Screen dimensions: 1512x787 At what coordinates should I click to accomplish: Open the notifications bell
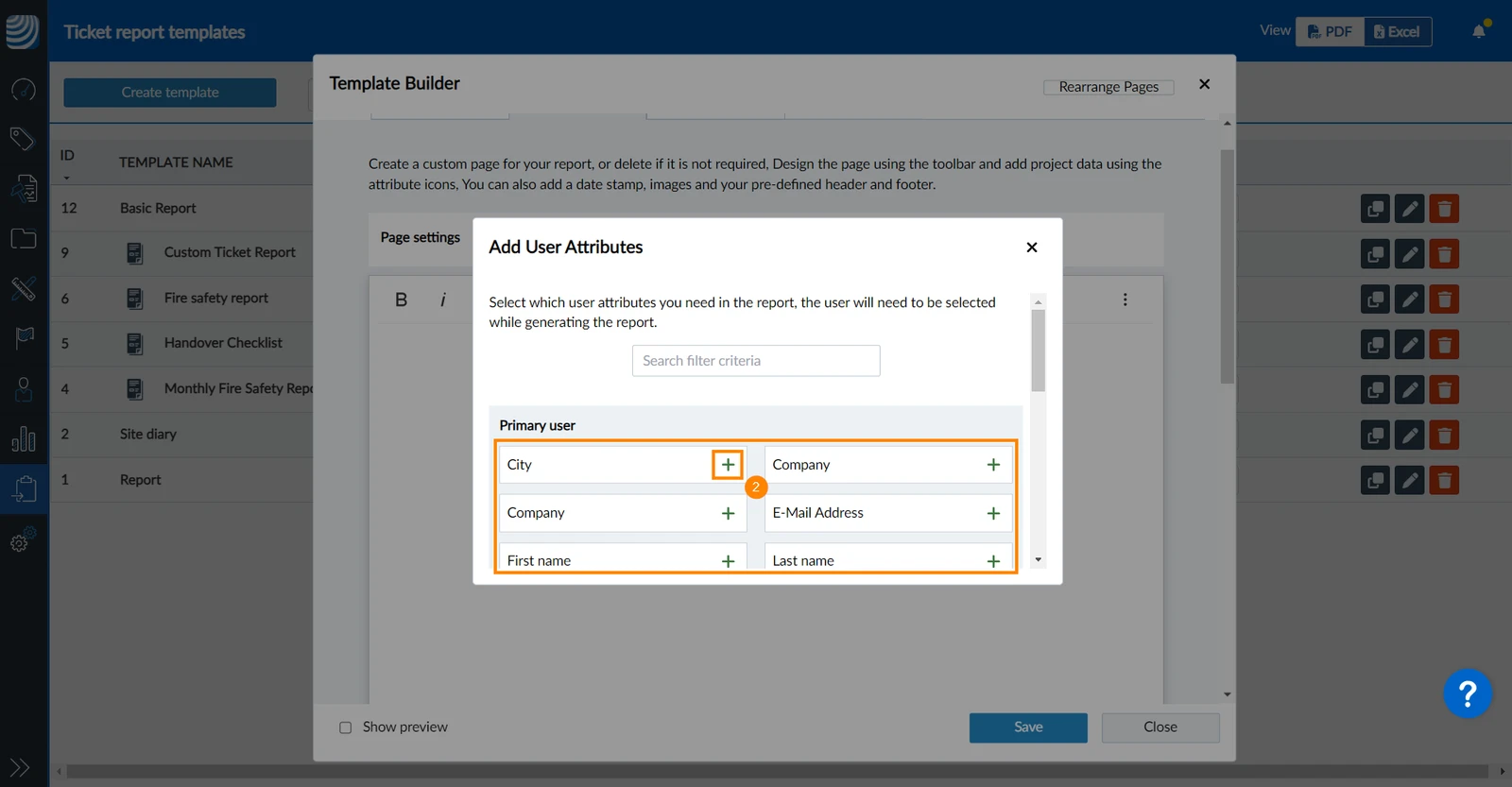[x=1479, y=31]
